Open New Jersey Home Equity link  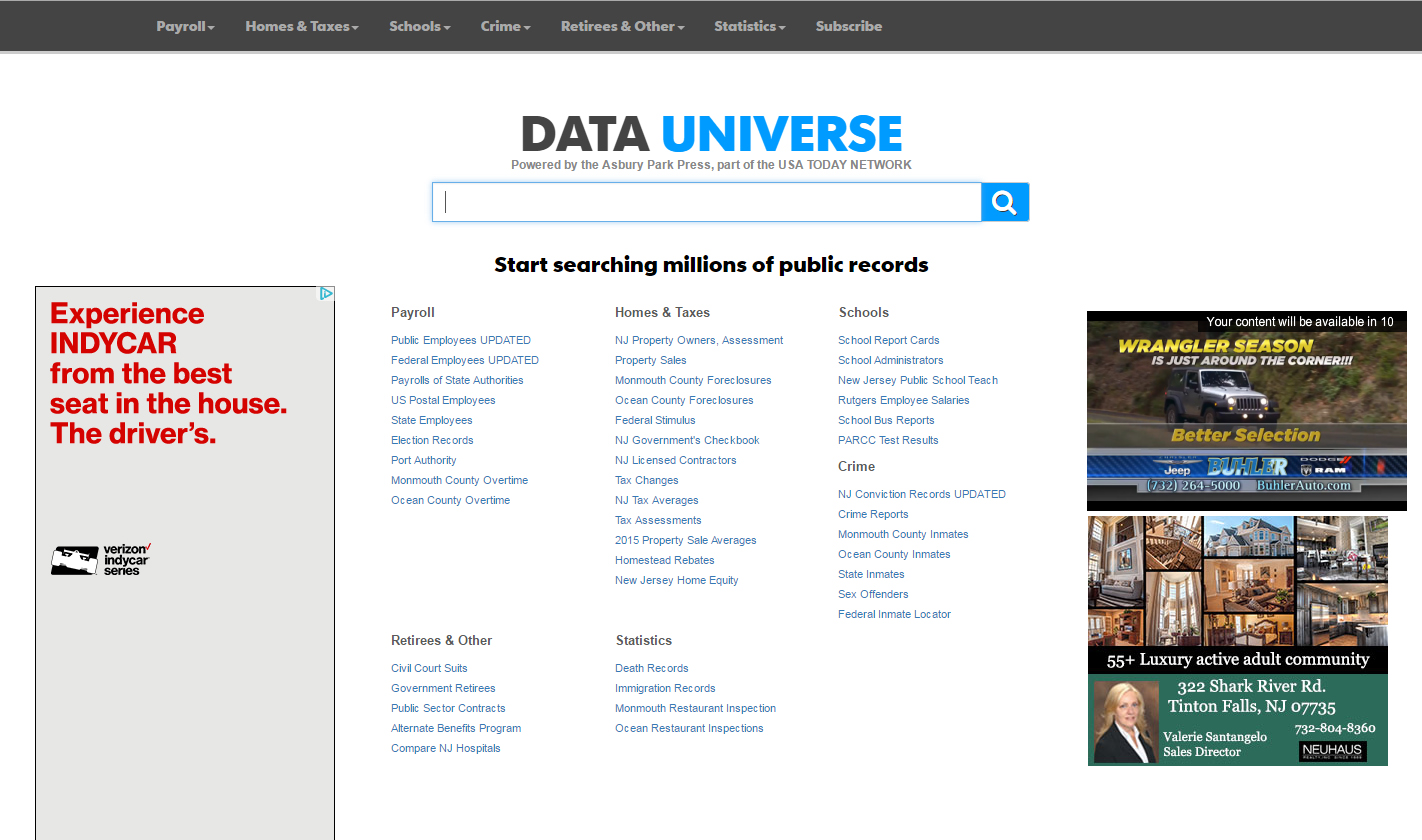(x=677, y=580)
